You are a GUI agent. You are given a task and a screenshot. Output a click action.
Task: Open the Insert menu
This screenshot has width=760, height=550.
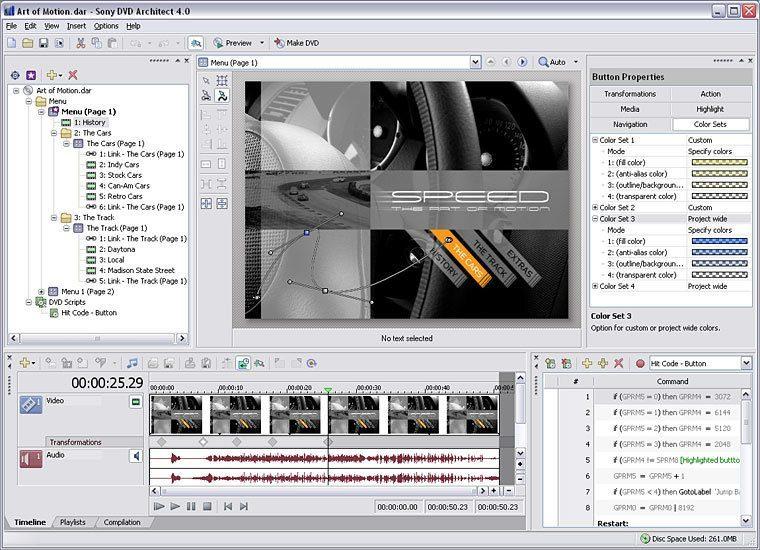click(76, 25)
